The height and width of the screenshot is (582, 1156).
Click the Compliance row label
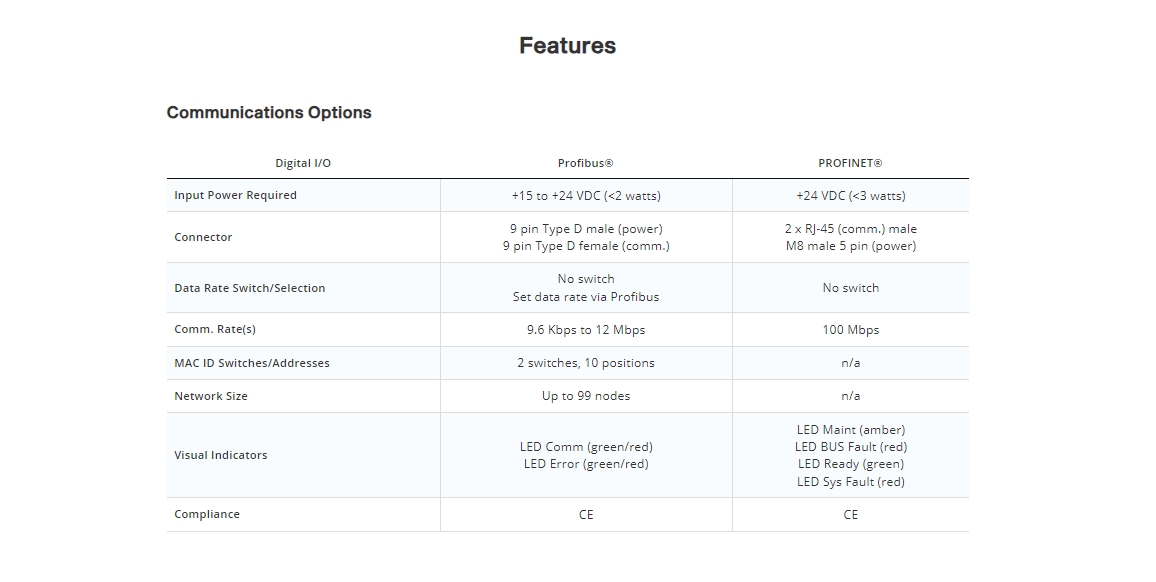(207, 514)
